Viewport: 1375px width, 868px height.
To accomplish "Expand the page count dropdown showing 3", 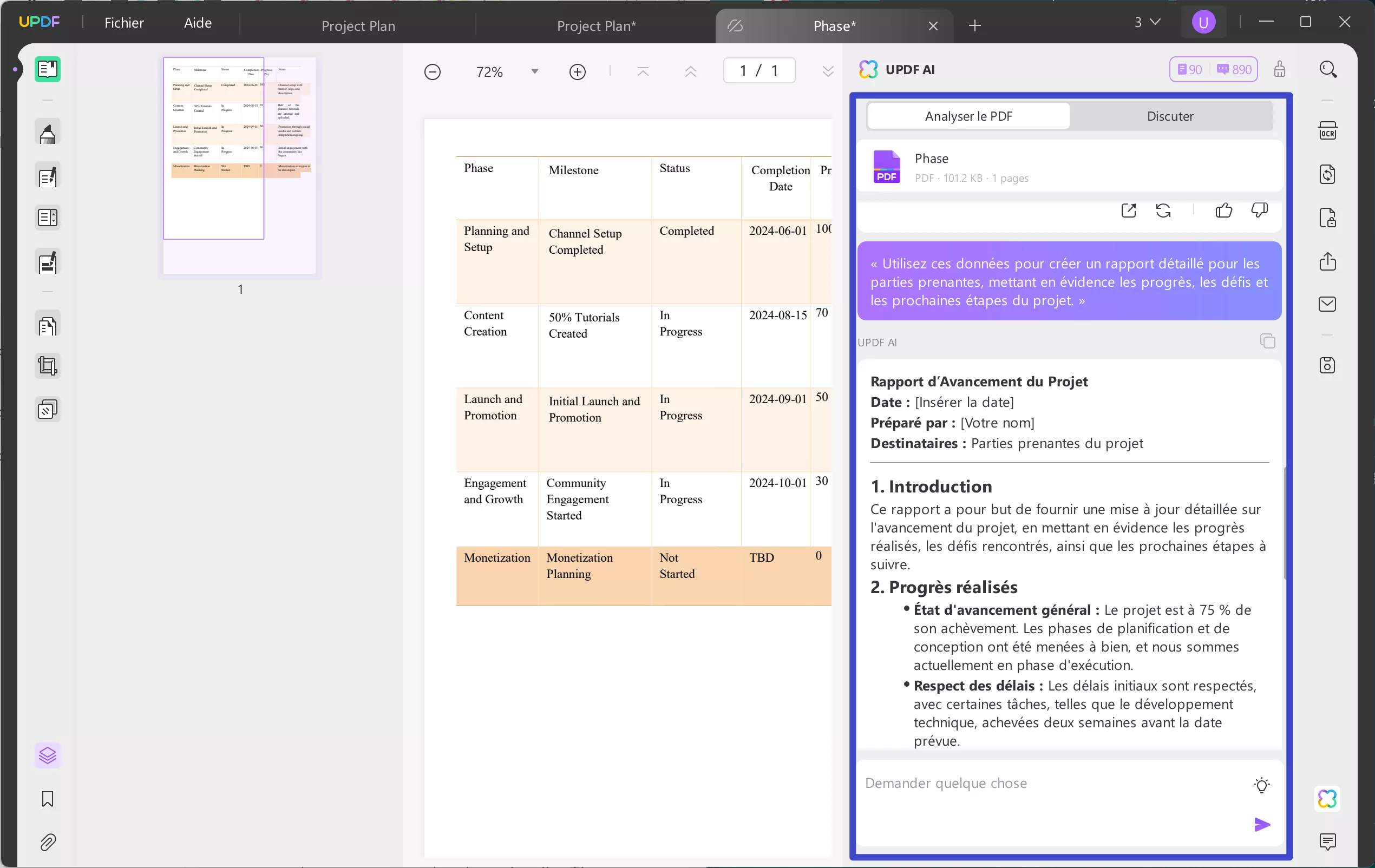I will point(1148,22).
